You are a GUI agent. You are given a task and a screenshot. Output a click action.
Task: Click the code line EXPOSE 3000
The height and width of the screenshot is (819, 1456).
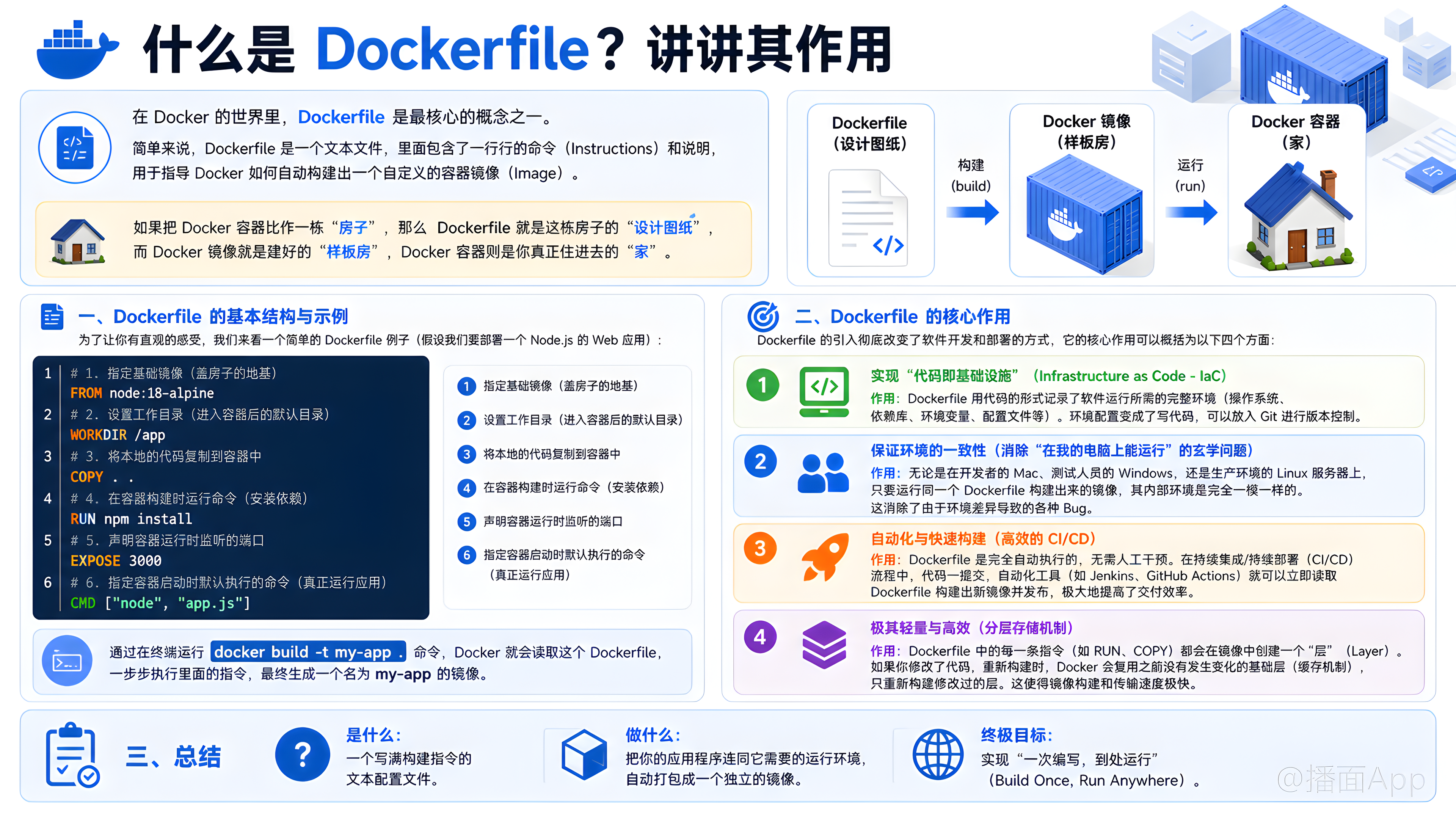tap(116, 561)
